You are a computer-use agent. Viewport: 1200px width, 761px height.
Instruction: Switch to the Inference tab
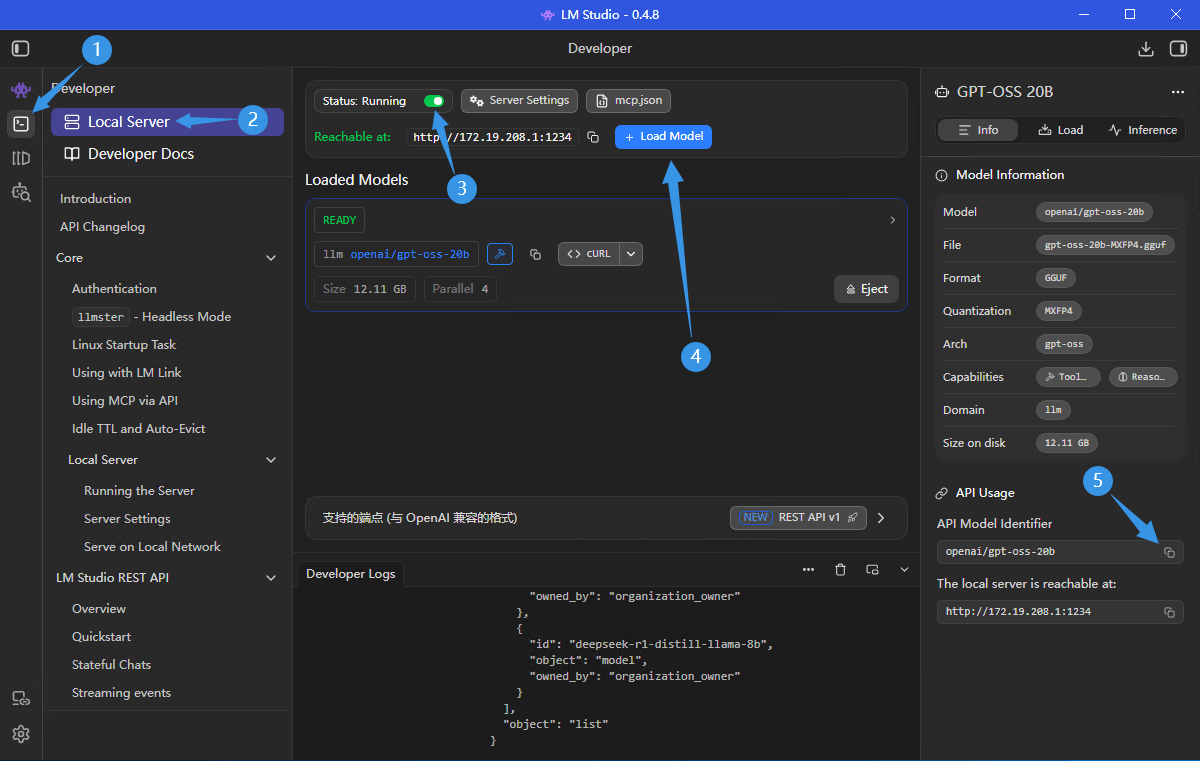(1142, 130)
